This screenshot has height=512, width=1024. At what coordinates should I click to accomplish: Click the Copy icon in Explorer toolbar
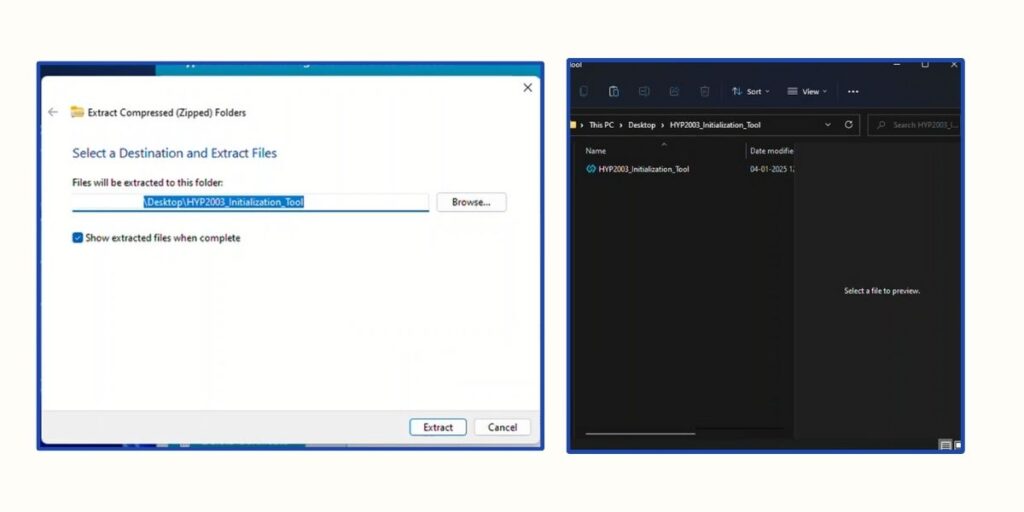(x=583, y=91)
